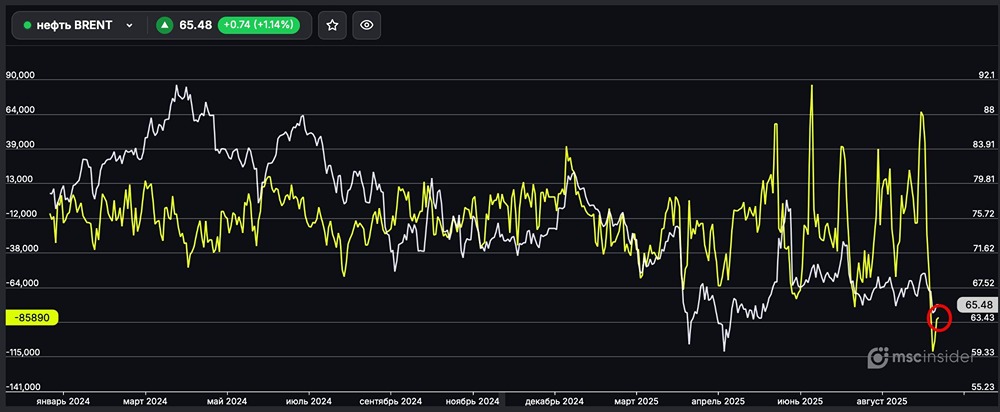This screenshot has width=1000, height=412.
Task: Click the star favorite icon
Action: 332,25
